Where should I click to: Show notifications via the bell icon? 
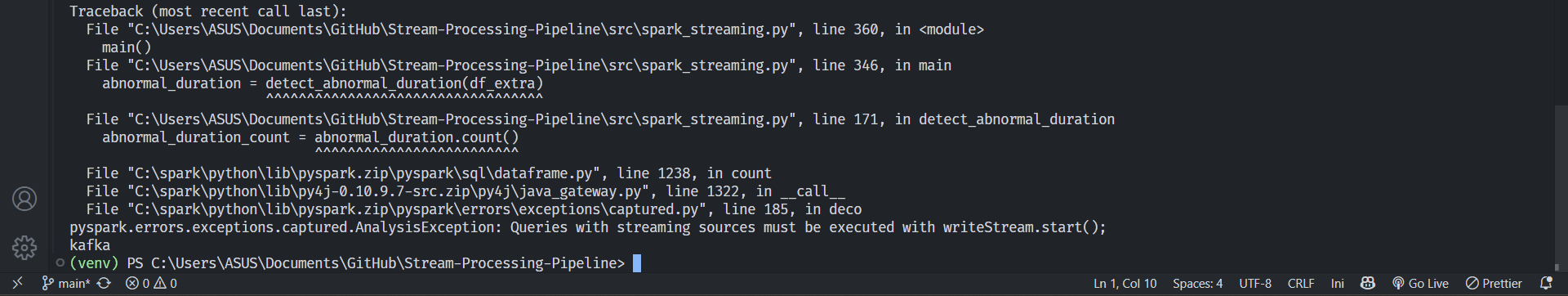pyautogui.click(x=1546, y=283)
